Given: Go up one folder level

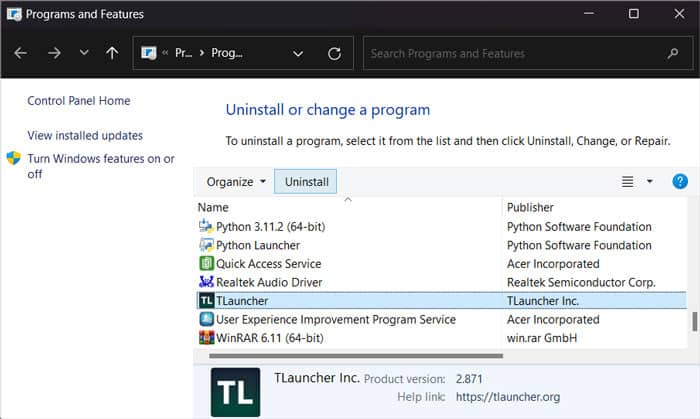Looking at the screenshot, I should 112,53.
